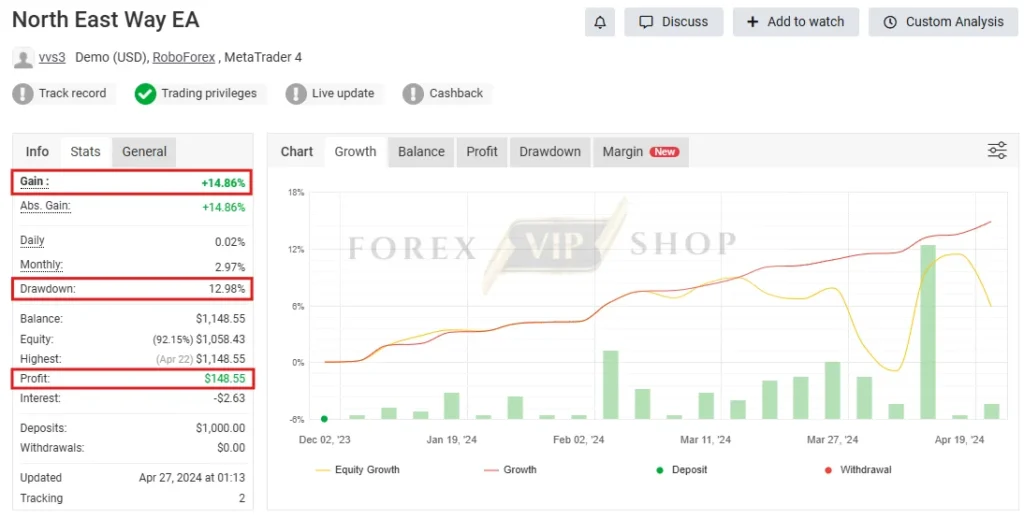Click the $148.55 profit value

pos(225,379)
